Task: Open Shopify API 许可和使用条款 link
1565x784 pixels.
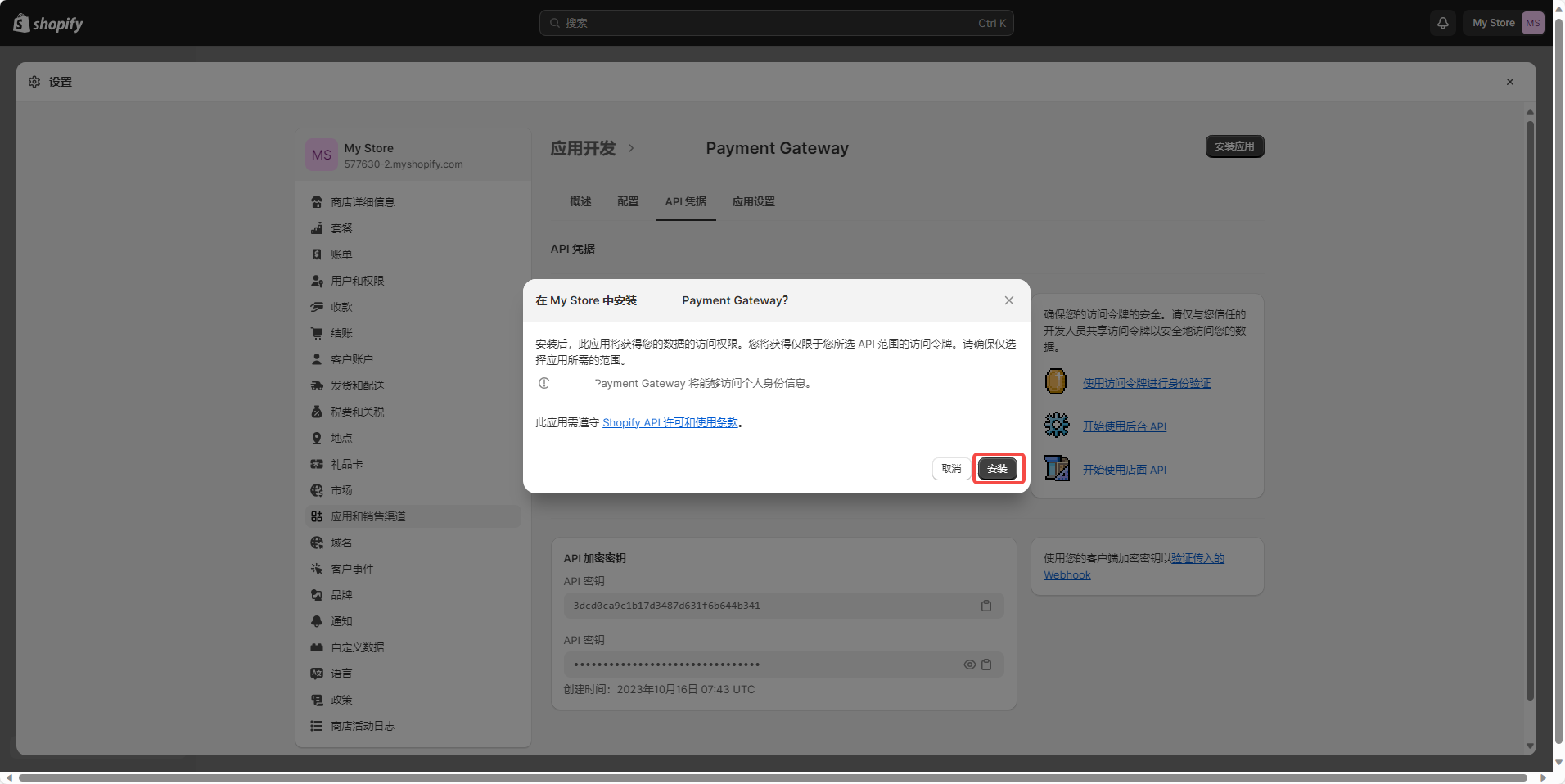Action: tap(670, 422)
